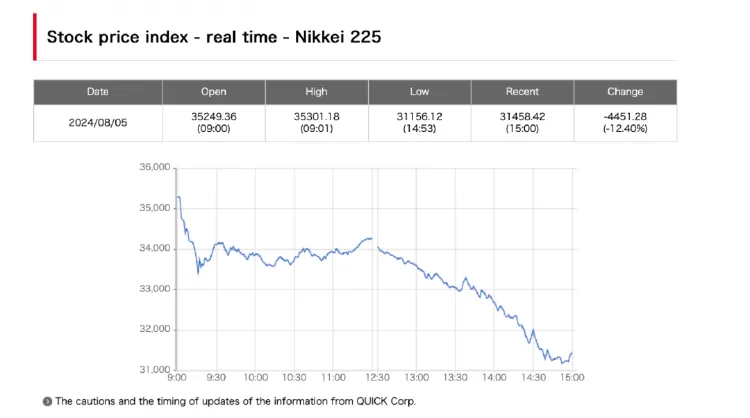Select the Open column header
This screenshot has width=750, height=418.
pyautogui.click(x=213, y=92)
